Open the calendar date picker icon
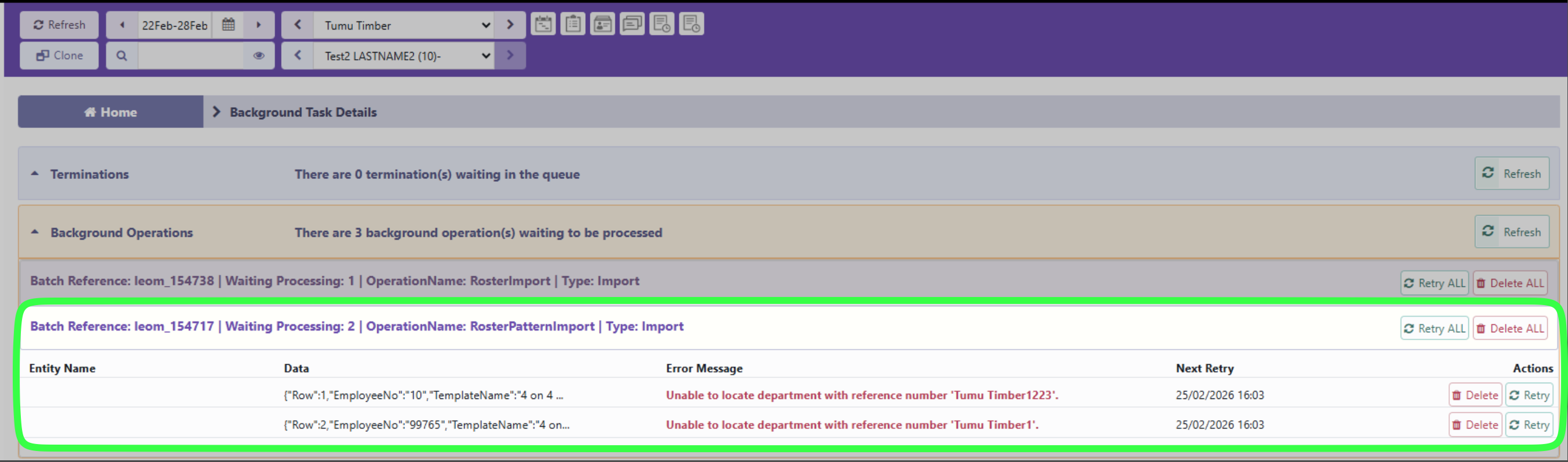This screenshot has width=1568, height=462. (228, 25)
